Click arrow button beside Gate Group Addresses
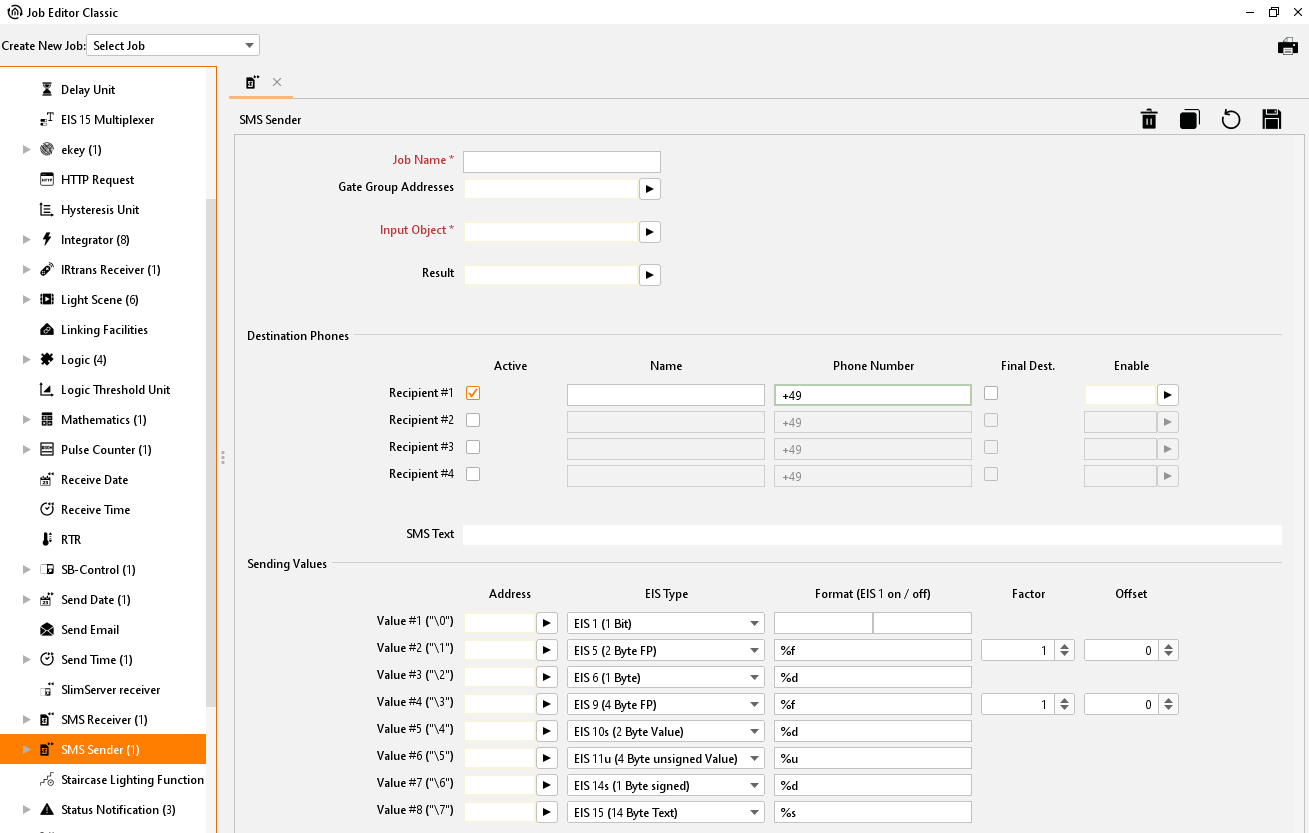 click(650, 189)
